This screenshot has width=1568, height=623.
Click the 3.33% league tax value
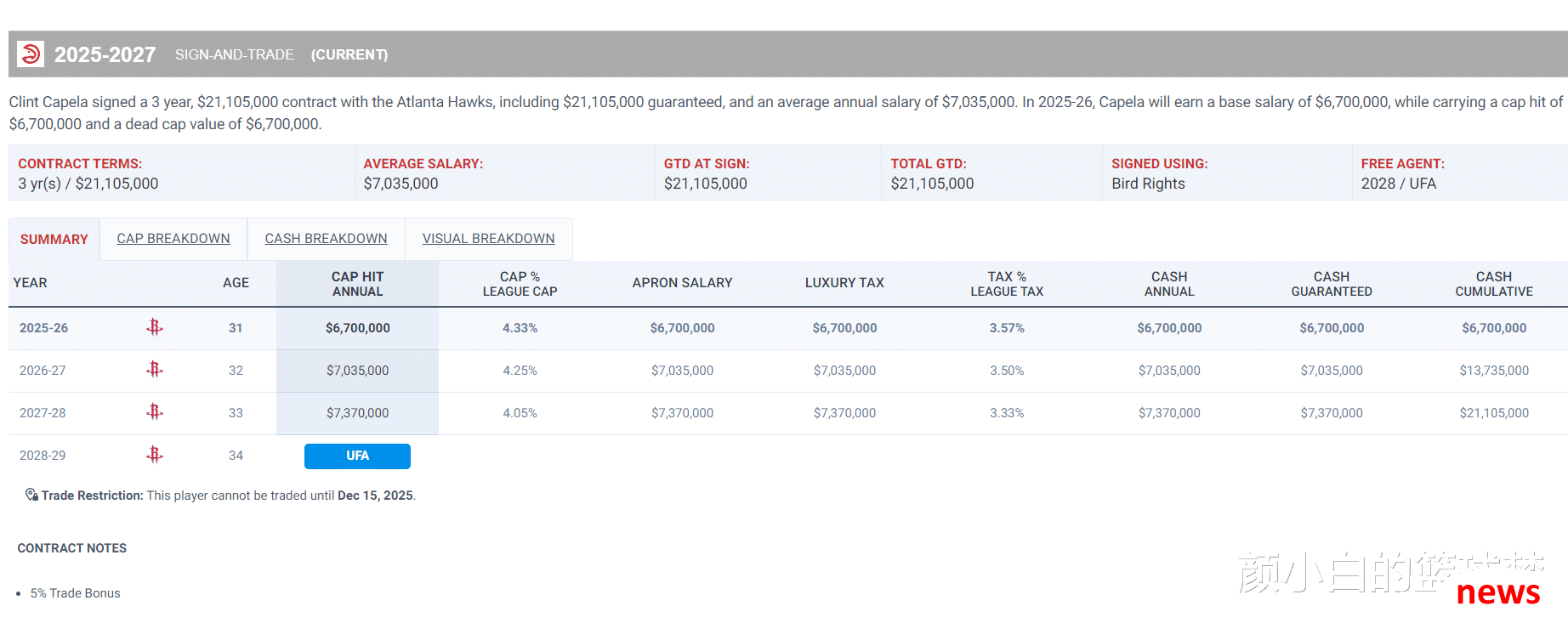click(1007, 413)
